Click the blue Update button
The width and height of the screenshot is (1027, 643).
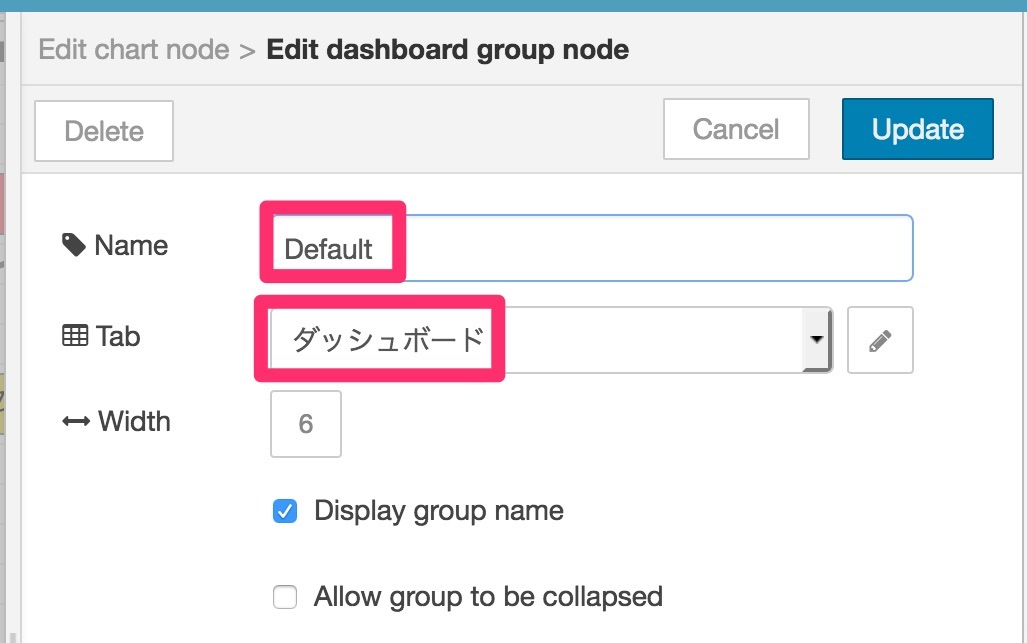coord(918,129)
